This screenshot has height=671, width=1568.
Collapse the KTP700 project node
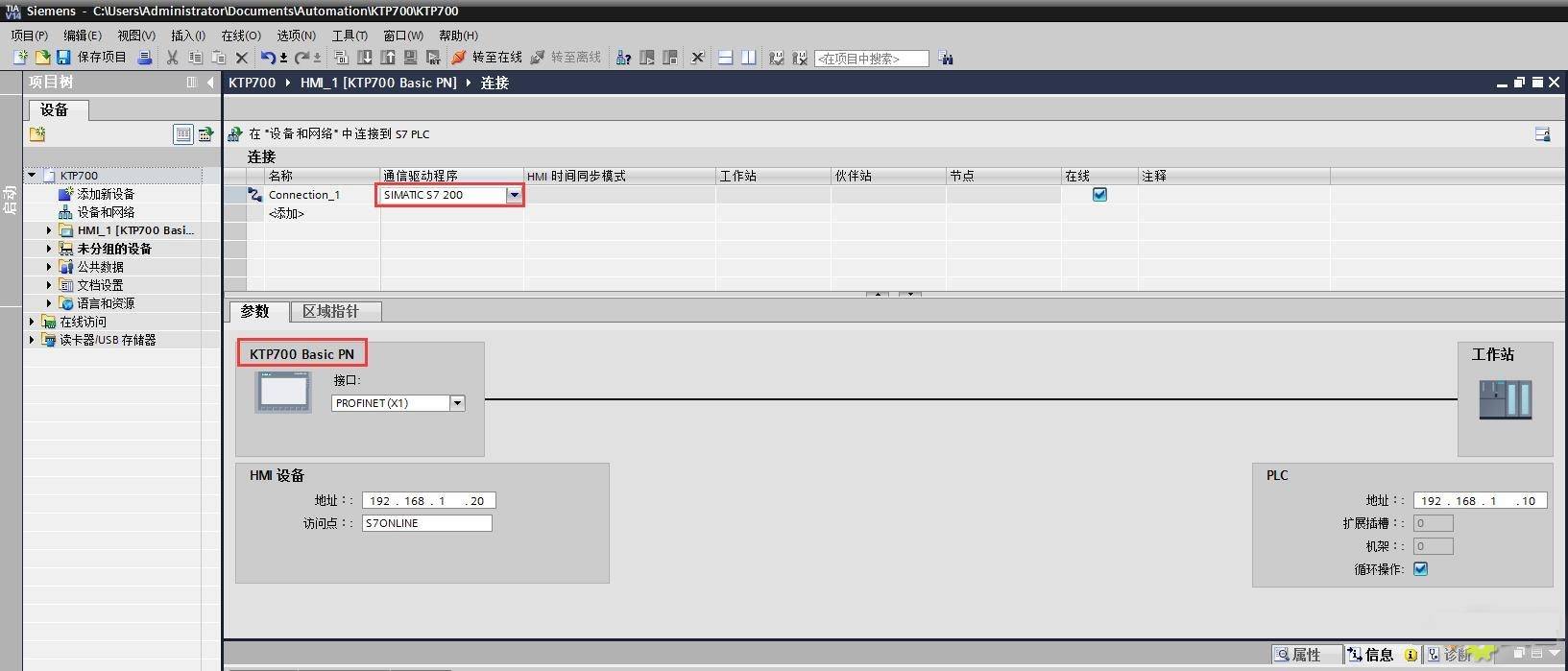click(33, 175)
